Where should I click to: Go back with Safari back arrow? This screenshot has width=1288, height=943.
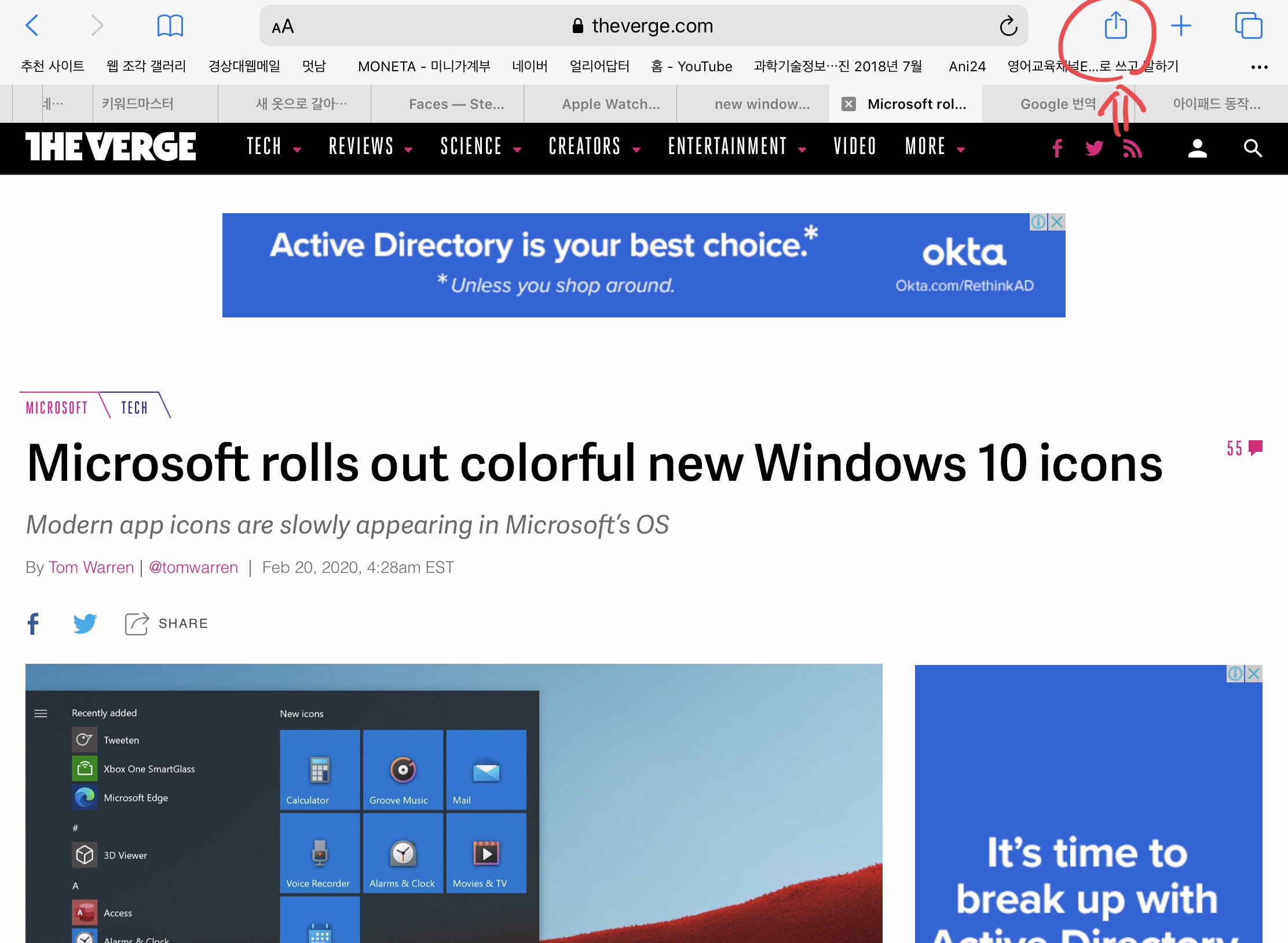[x=32, y=25]
